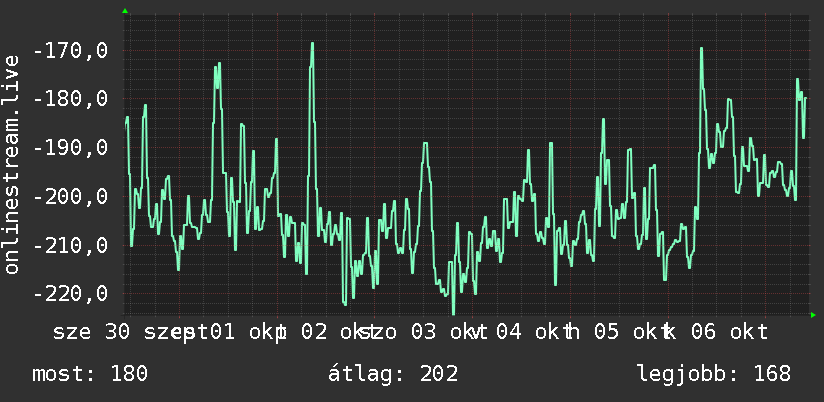Click the green arrow atop the Y axis

point(125,11)
